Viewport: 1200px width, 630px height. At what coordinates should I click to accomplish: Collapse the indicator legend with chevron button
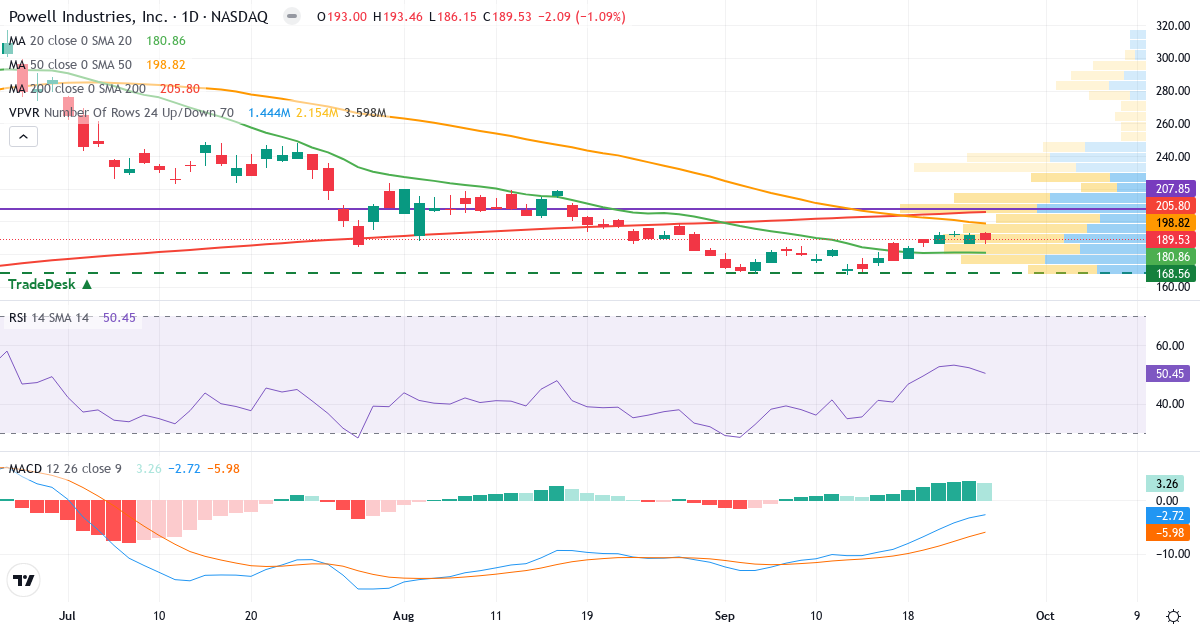[23, 135]
